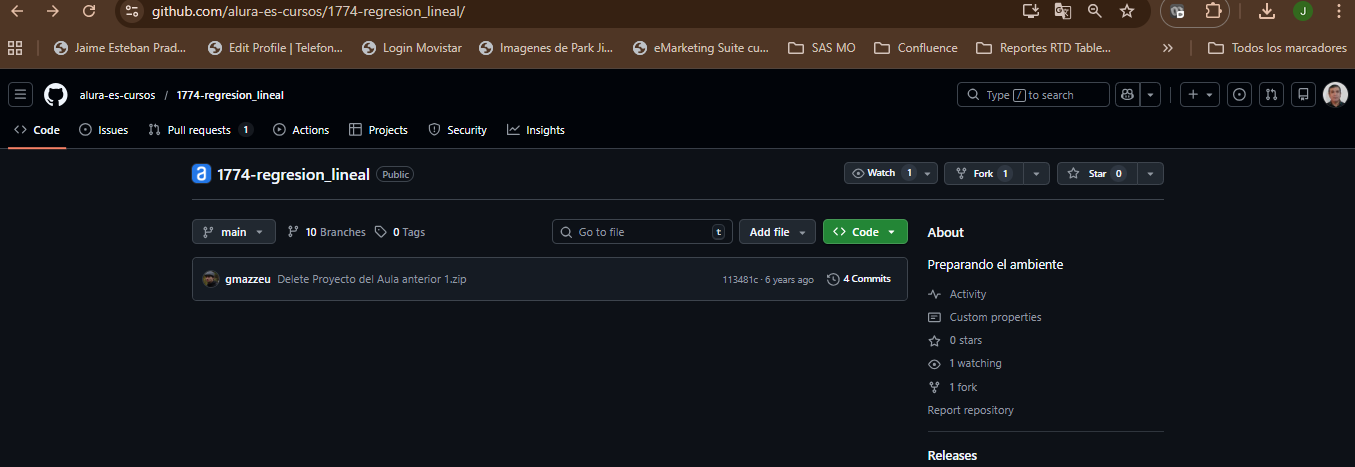Go to GitHub homepage via Octocat logo
Viewport: 1355px width, 467px height.
(x=56, y=95)
